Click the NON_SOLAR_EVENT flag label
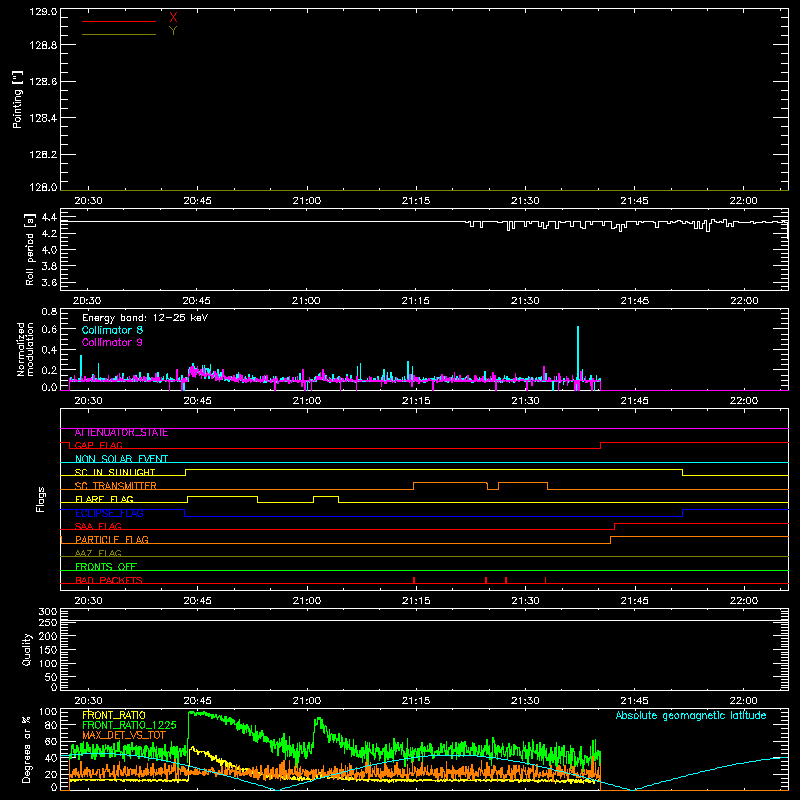800x800 pixels. point(121,459)
